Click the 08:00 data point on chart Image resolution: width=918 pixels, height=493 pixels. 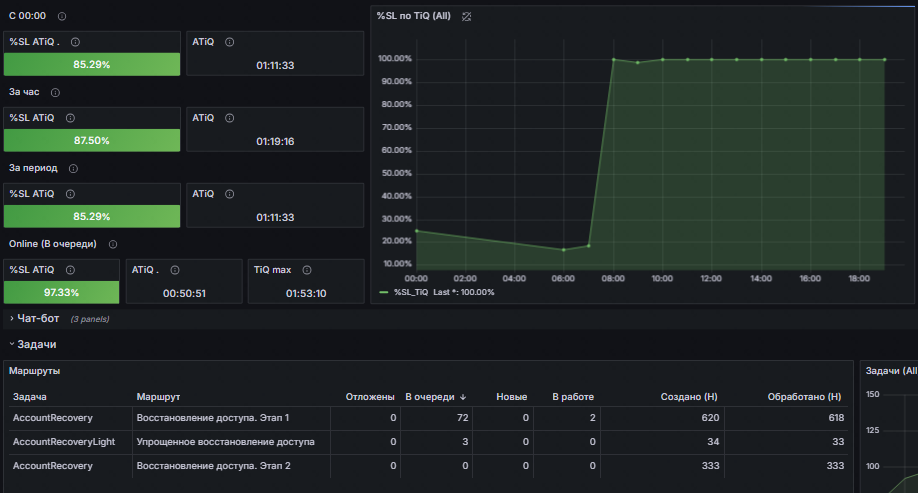click(x=614, y=59)
